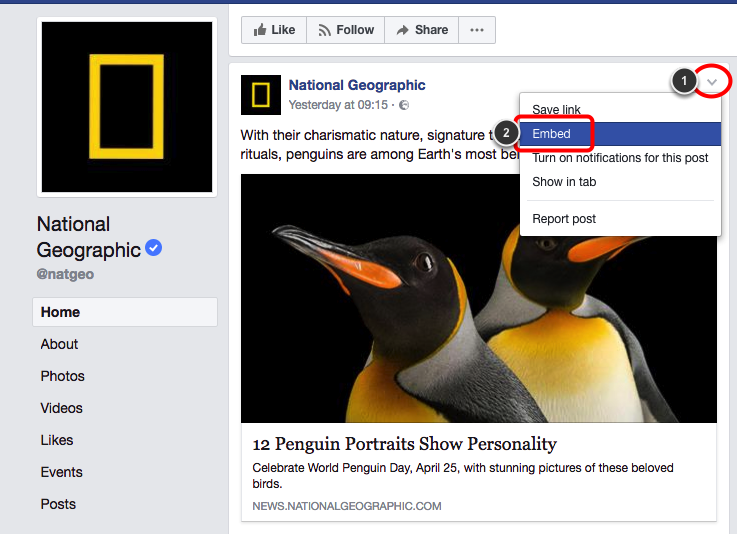Click the blue verified badge

153,248
